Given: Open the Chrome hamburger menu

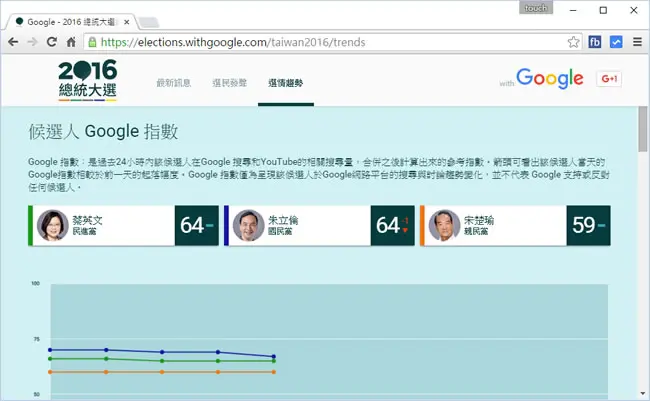Looking at the screenshot, I should (638, 42).
